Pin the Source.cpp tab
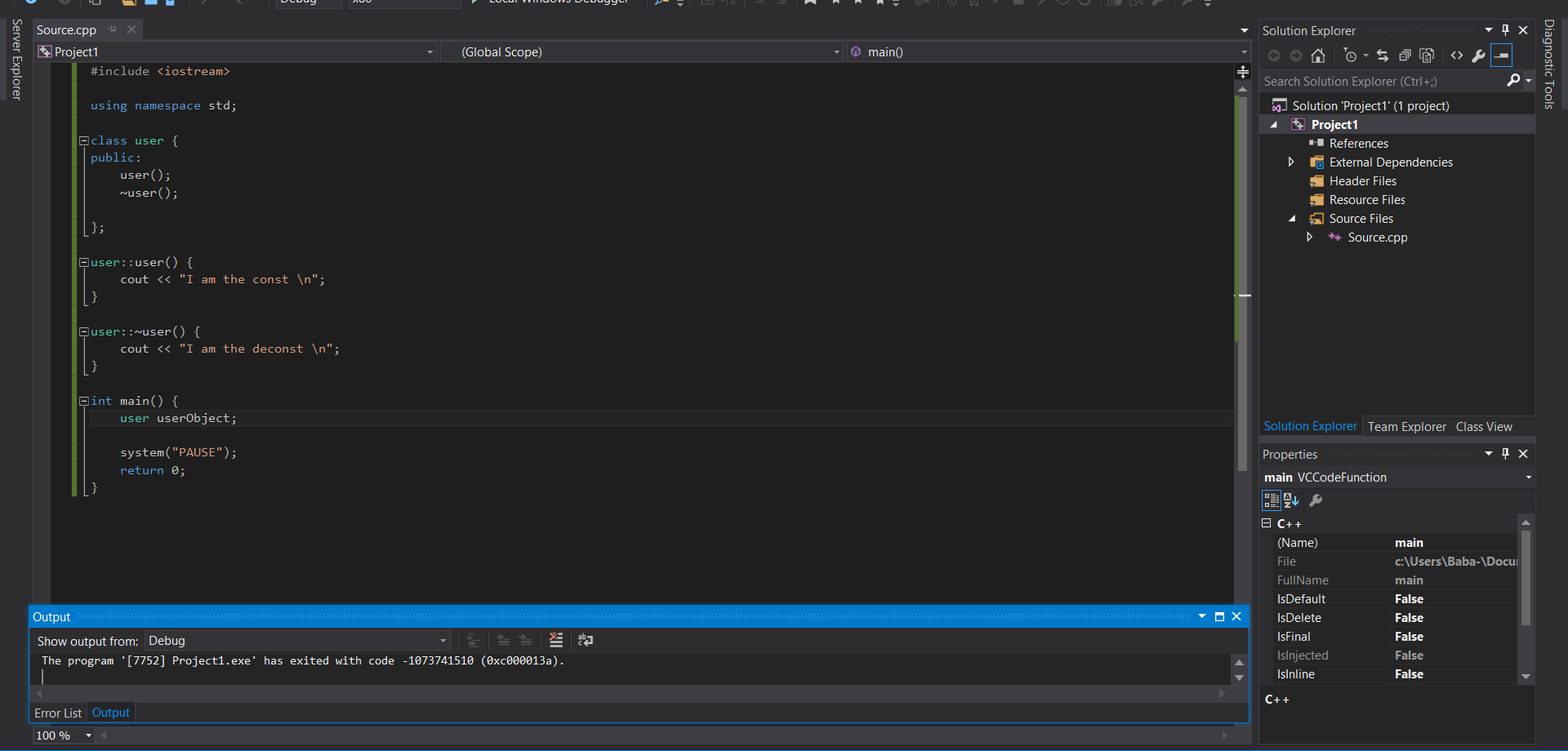The width and height of the screenshot is (1568, 751). pyautogui.click(x=113, y=29)
